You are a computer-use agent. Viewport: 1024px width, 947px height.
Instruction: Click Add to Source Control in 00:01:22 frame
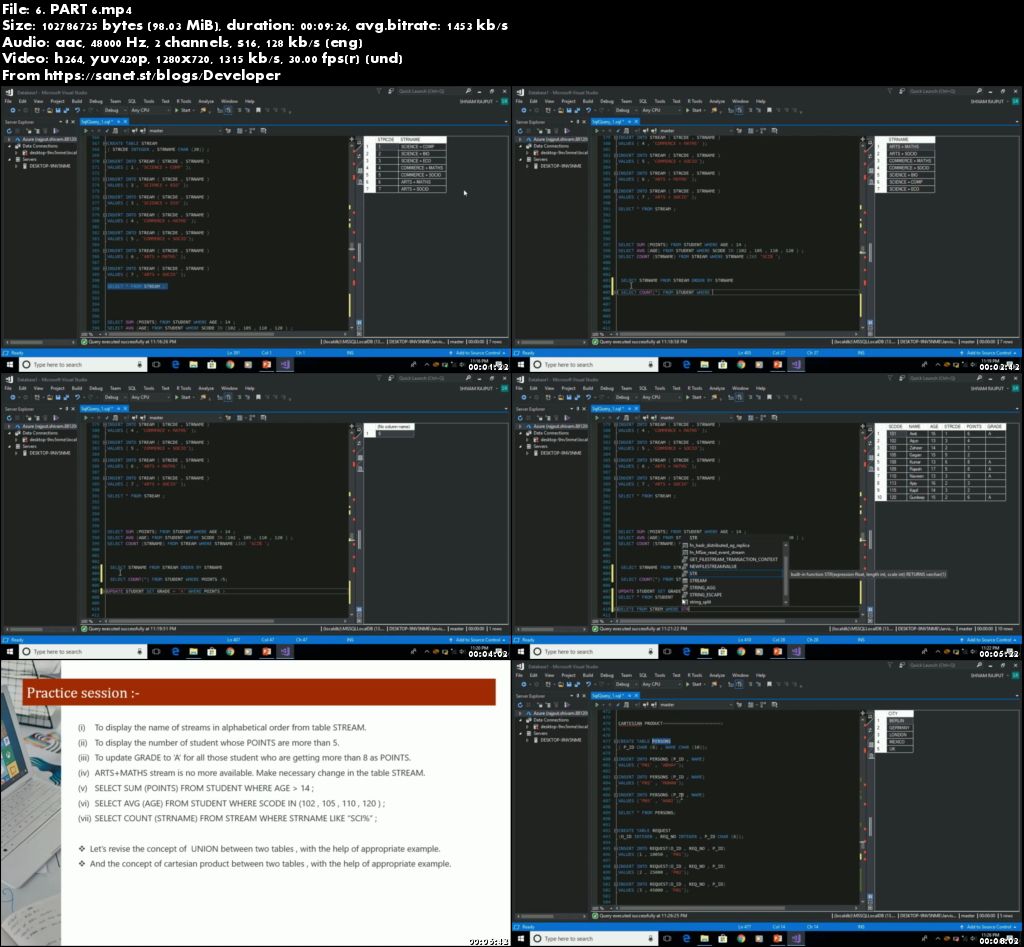click(x=477, y=353)
